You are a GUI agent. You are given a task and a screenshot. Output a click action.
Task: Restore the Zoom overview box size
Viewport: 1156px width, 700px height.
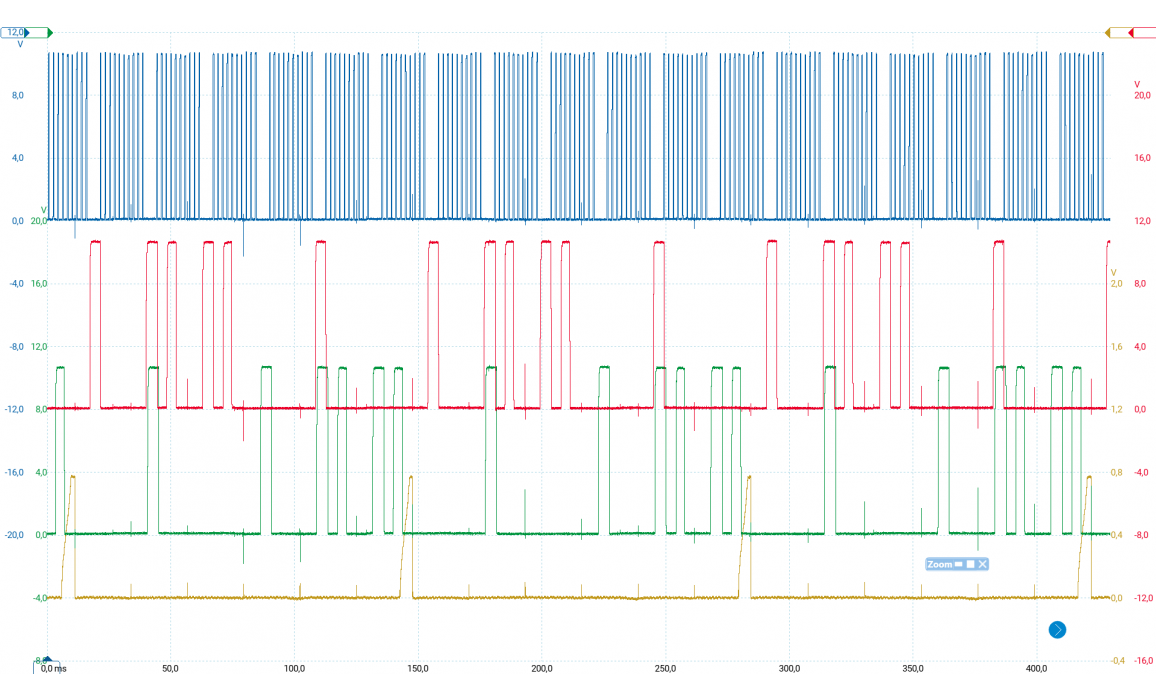coord(970,565)
